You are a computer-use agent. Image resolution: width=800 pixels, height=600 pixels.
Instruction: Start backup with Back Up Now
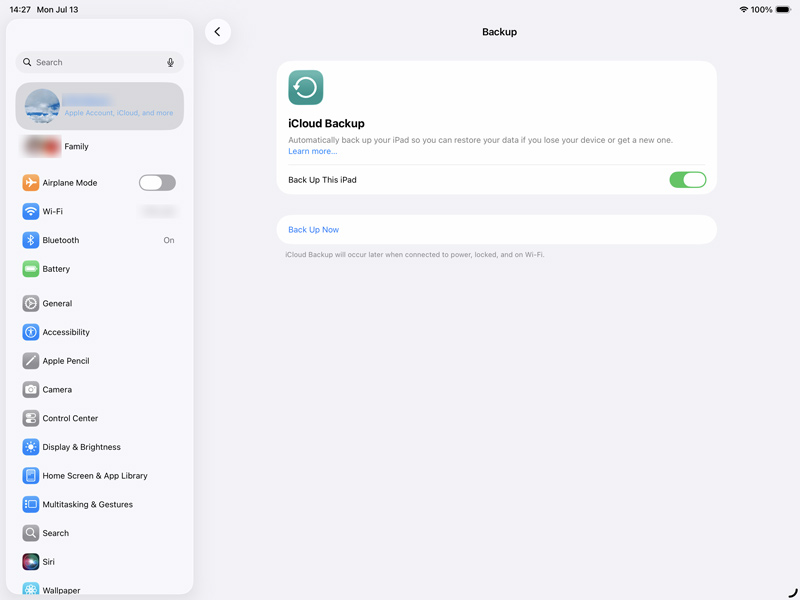click(x=496, y=230)
